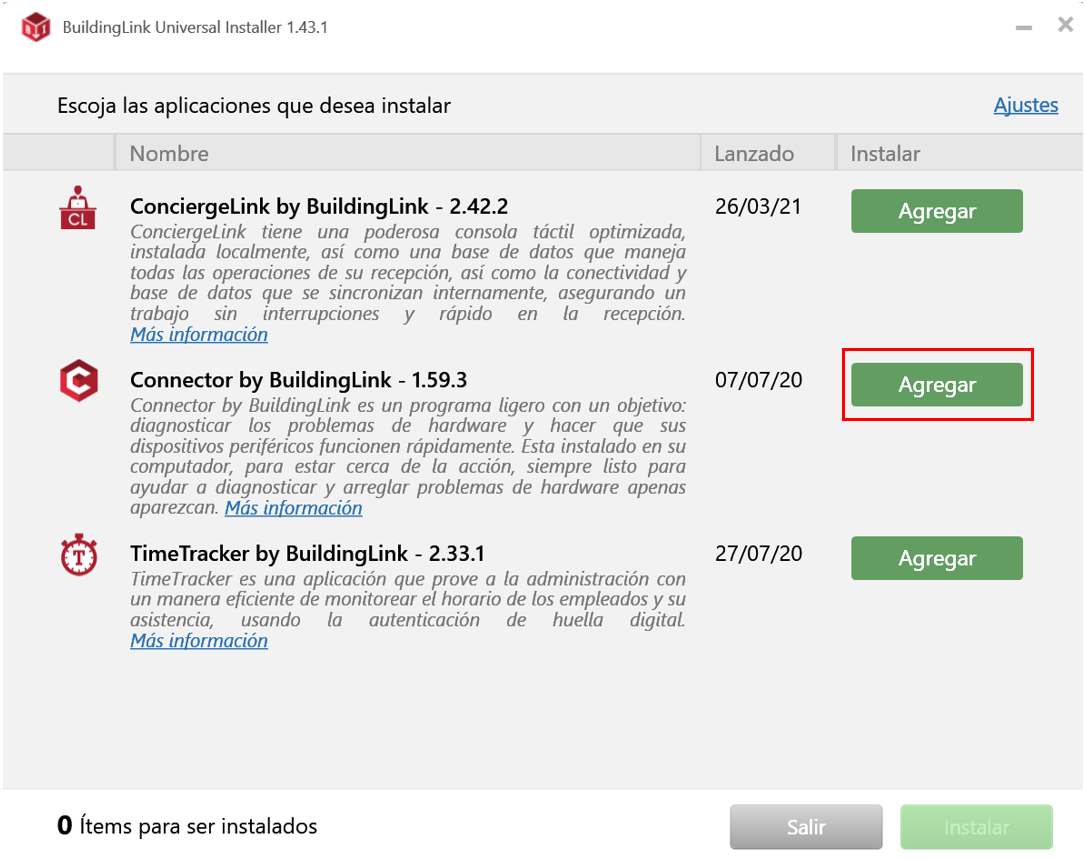Click the TimeTracker stopwatch icon
Viewport: 1086px width, 859px height.
78,554
